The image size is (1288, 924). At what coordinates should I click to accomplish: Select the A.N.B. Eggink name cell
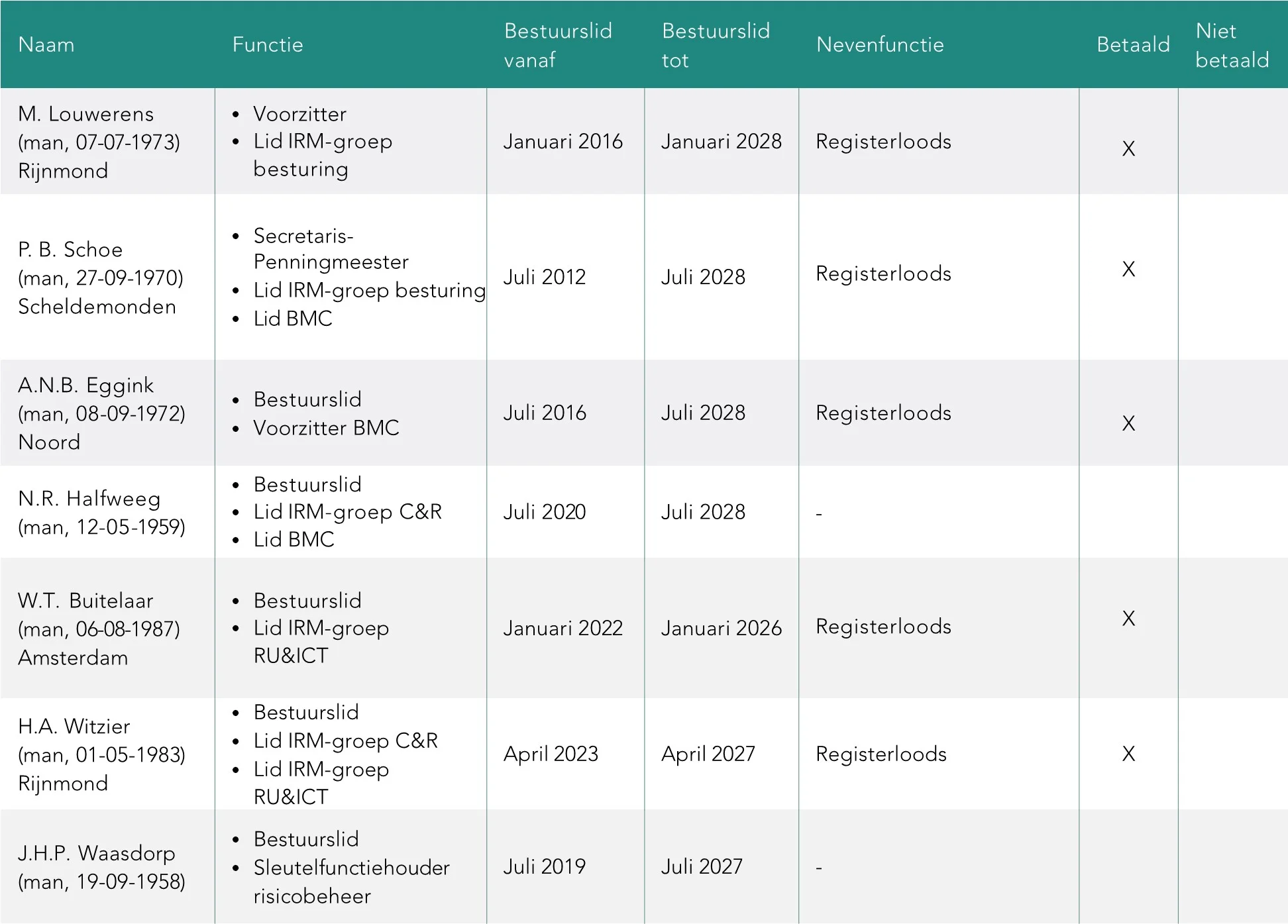tap(101, 413)
